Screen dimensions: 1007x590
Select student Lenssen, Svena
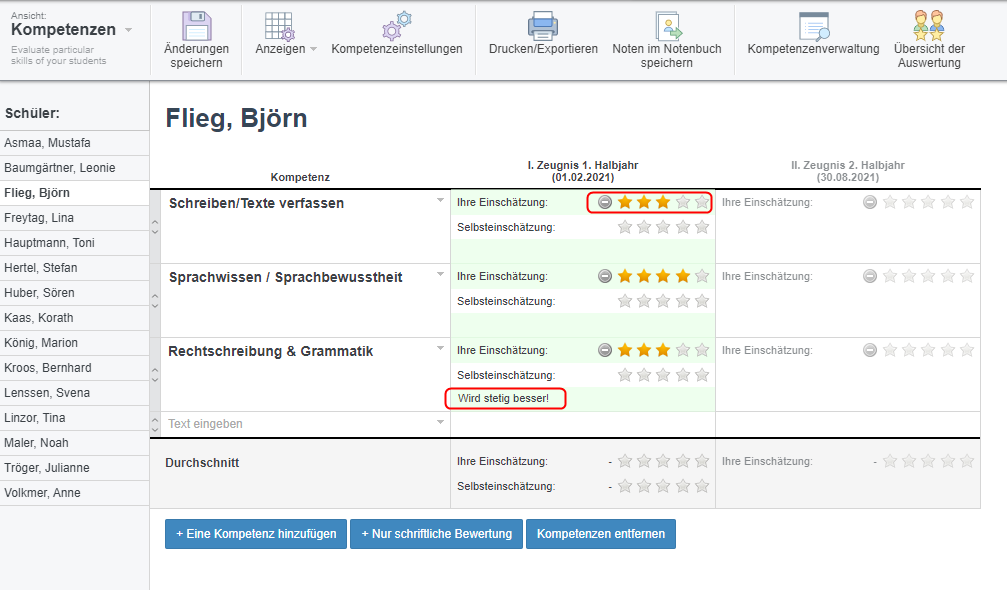click(x=74, y=393)
